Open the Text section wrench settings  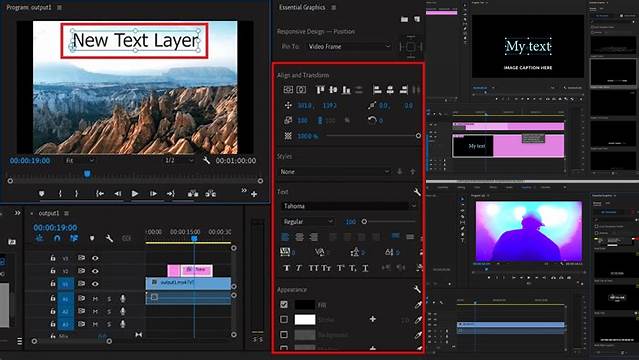click(x=416, y=192)
